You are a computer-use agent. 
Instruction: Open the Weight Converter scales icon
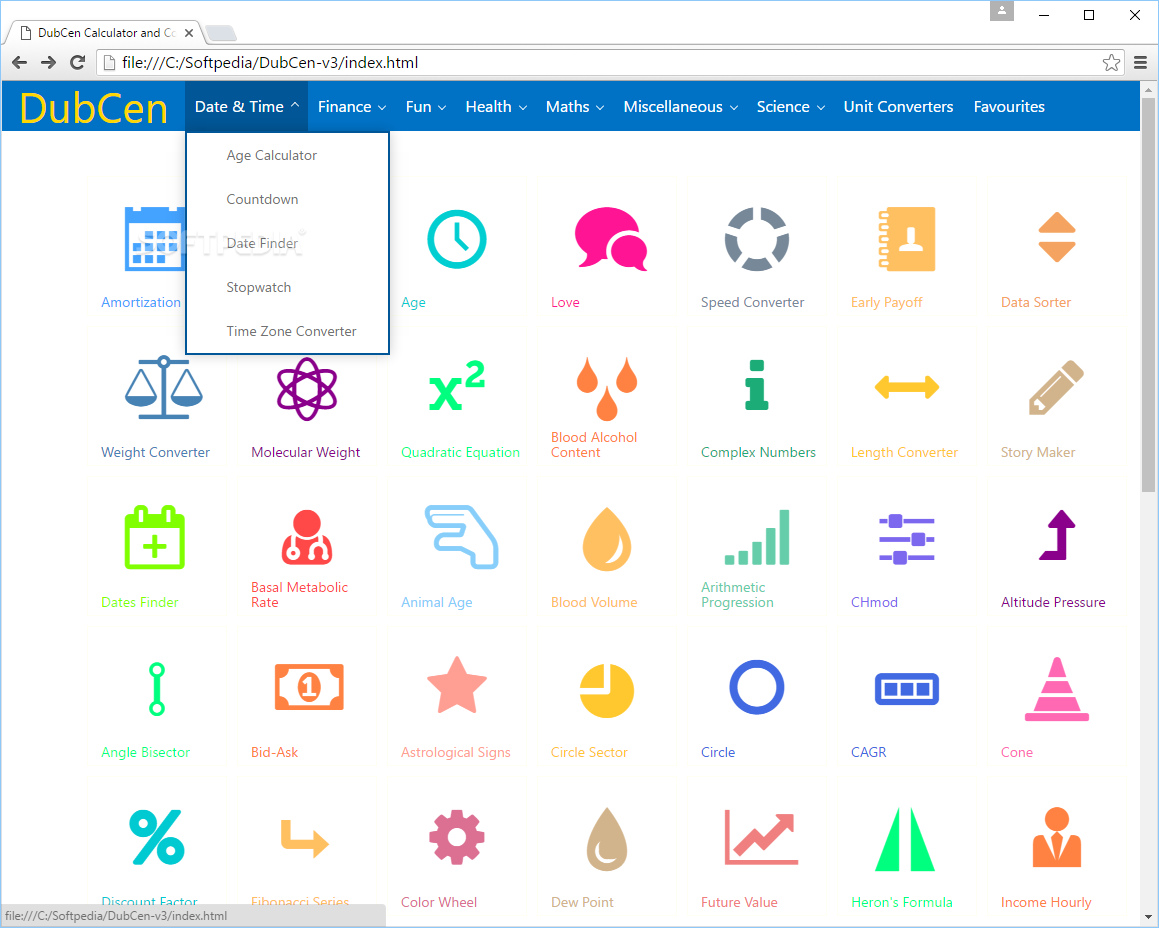point(163,387)
